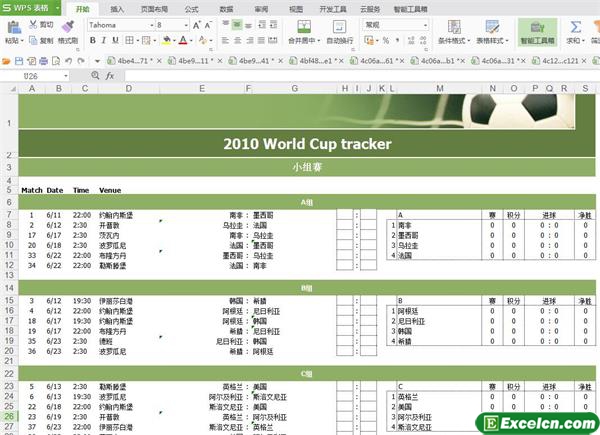The image size is (600, 435).
Task: Expand the Paste options arrow
Action: [22, 41]
